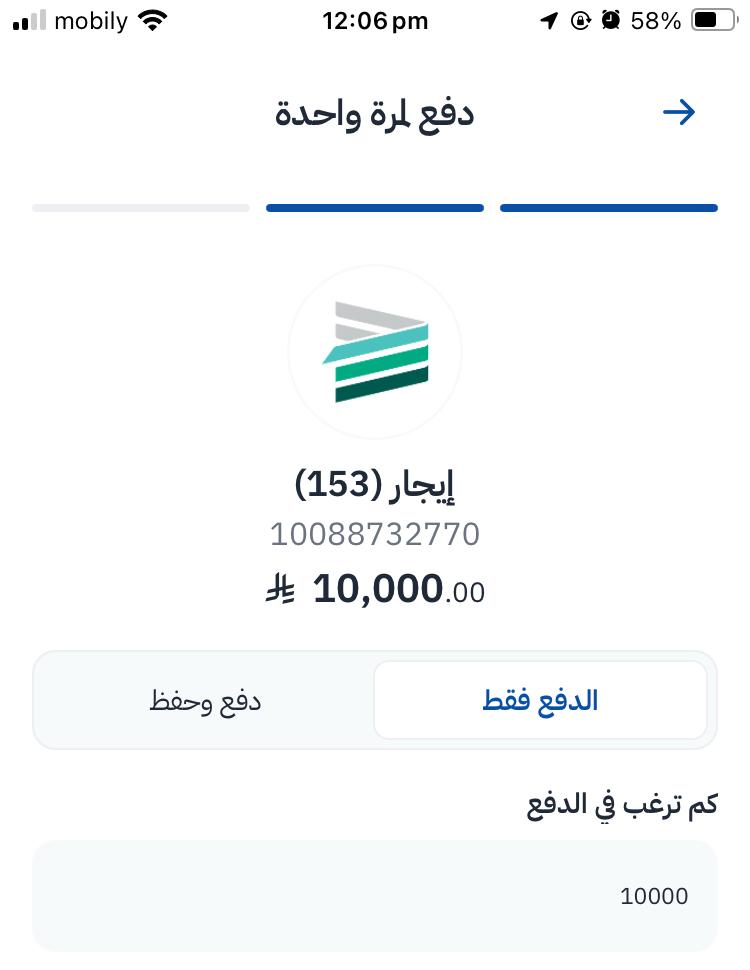Tap the cellular signal bars icon

[30, 21]
